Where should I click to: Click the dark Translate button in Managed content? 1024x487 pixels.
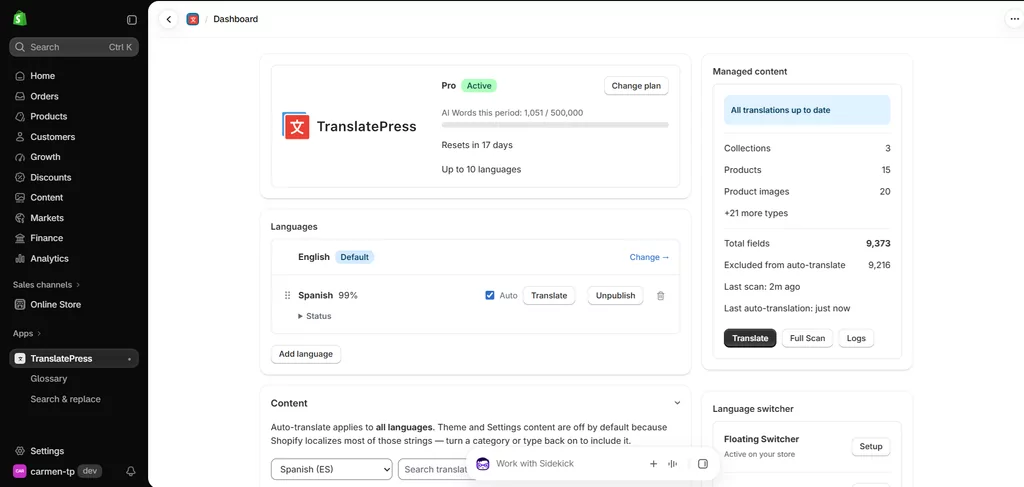(x=750, y=338)
